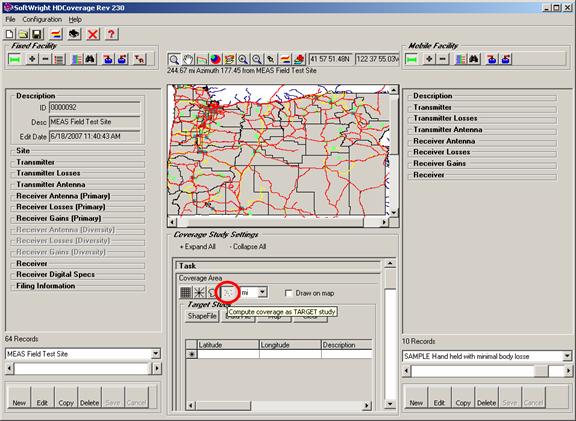Click the zoom-out magnifier icon above the map
Screen dimensions: 576x421
257,59
